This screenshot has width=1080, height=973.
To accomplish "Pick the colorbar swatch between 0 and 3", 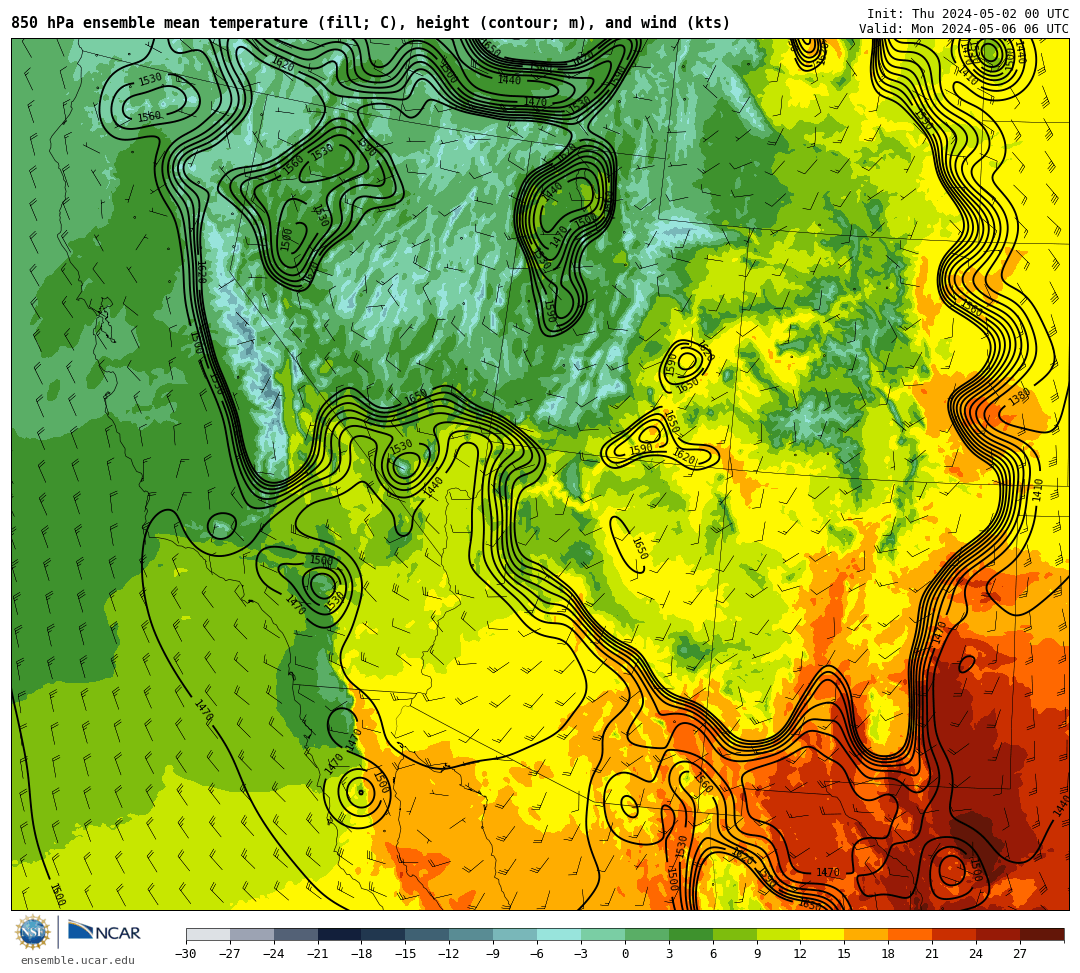I will (647, 934).
